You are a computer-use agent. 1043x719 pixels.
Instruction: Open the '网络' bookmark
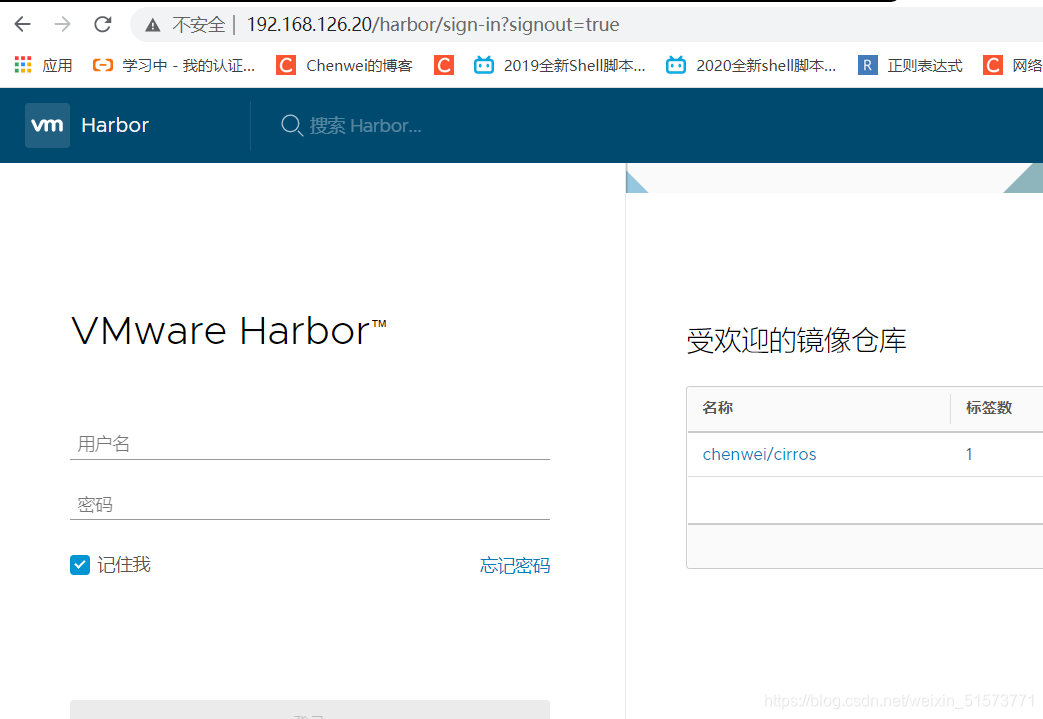[1012, 65]
